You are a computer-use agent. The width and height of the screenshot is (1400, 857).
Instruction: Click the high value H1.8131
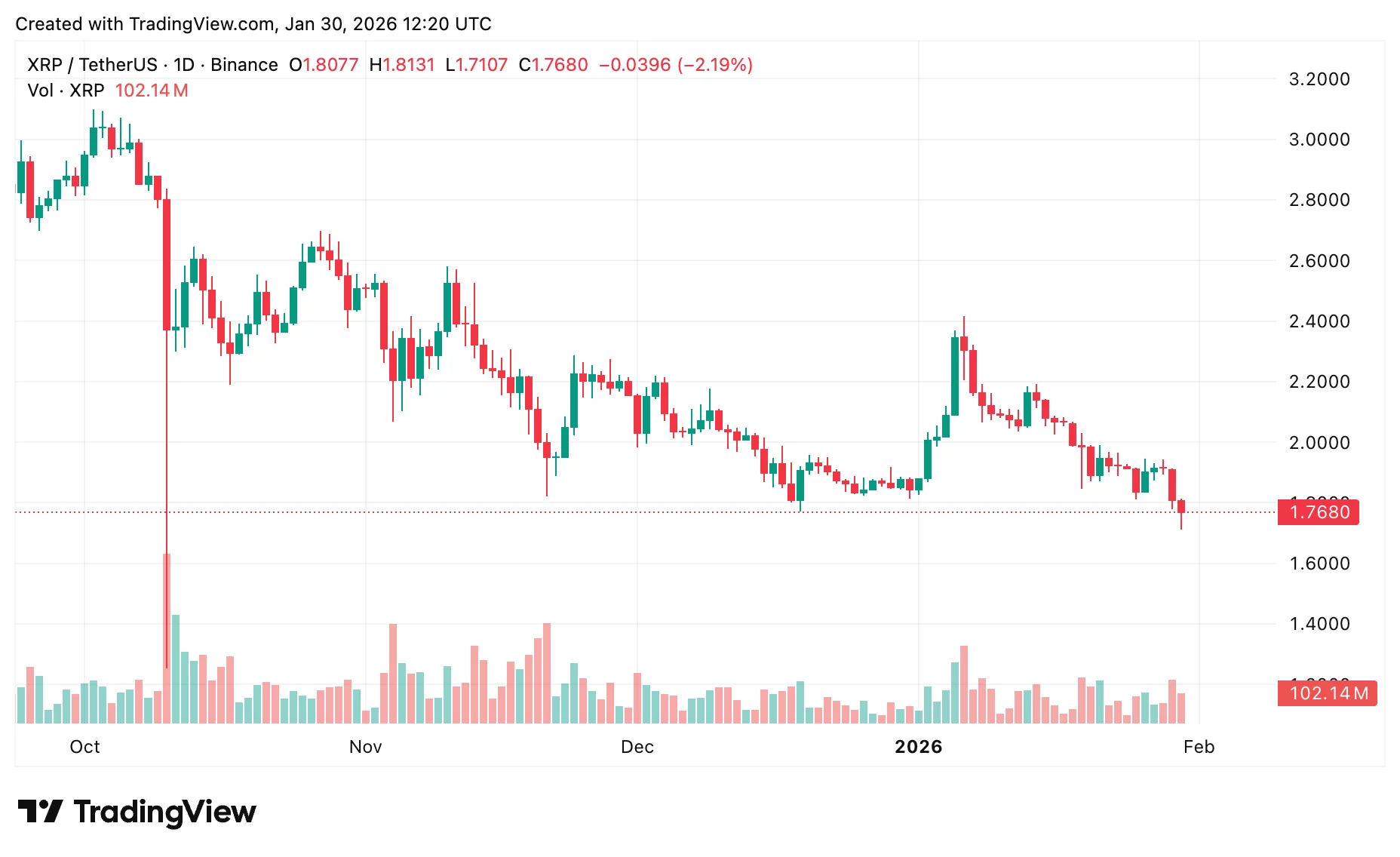[x=402, y=65]
